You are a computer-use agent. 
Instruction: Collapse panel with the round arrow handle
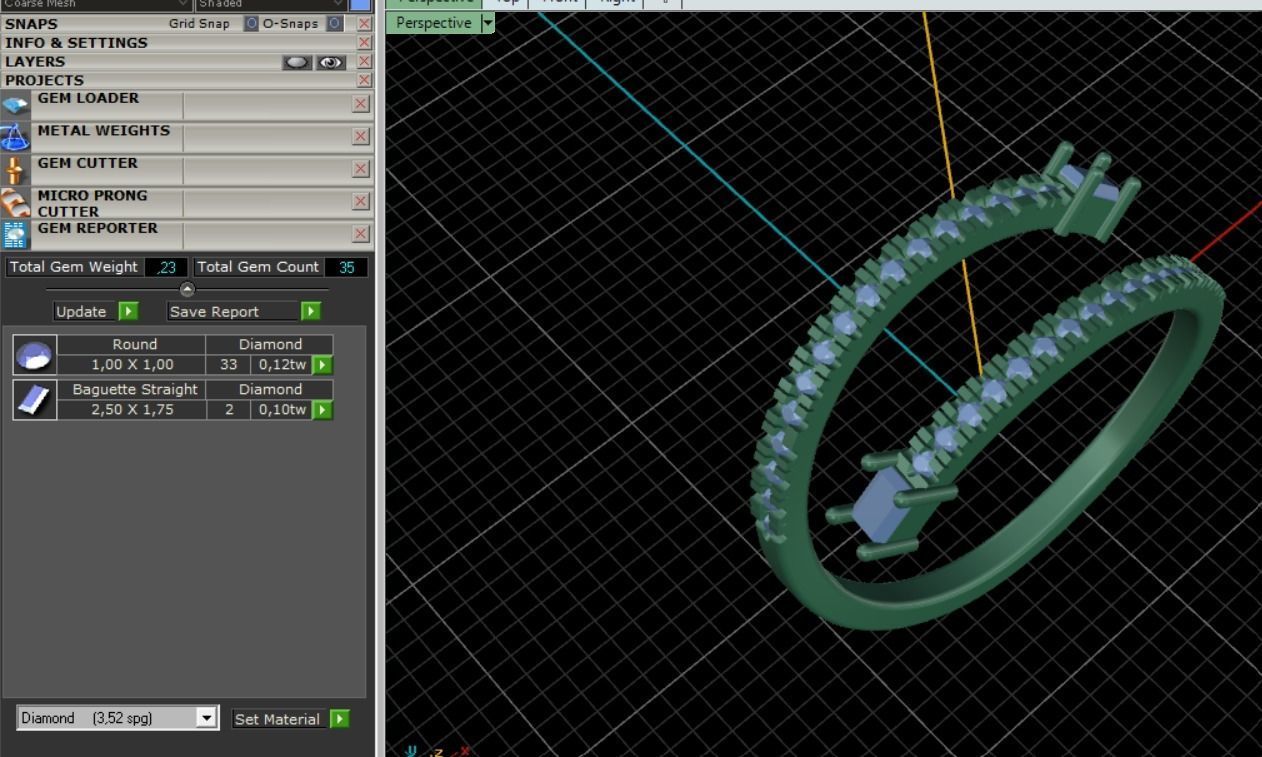(x=187, y=289)
